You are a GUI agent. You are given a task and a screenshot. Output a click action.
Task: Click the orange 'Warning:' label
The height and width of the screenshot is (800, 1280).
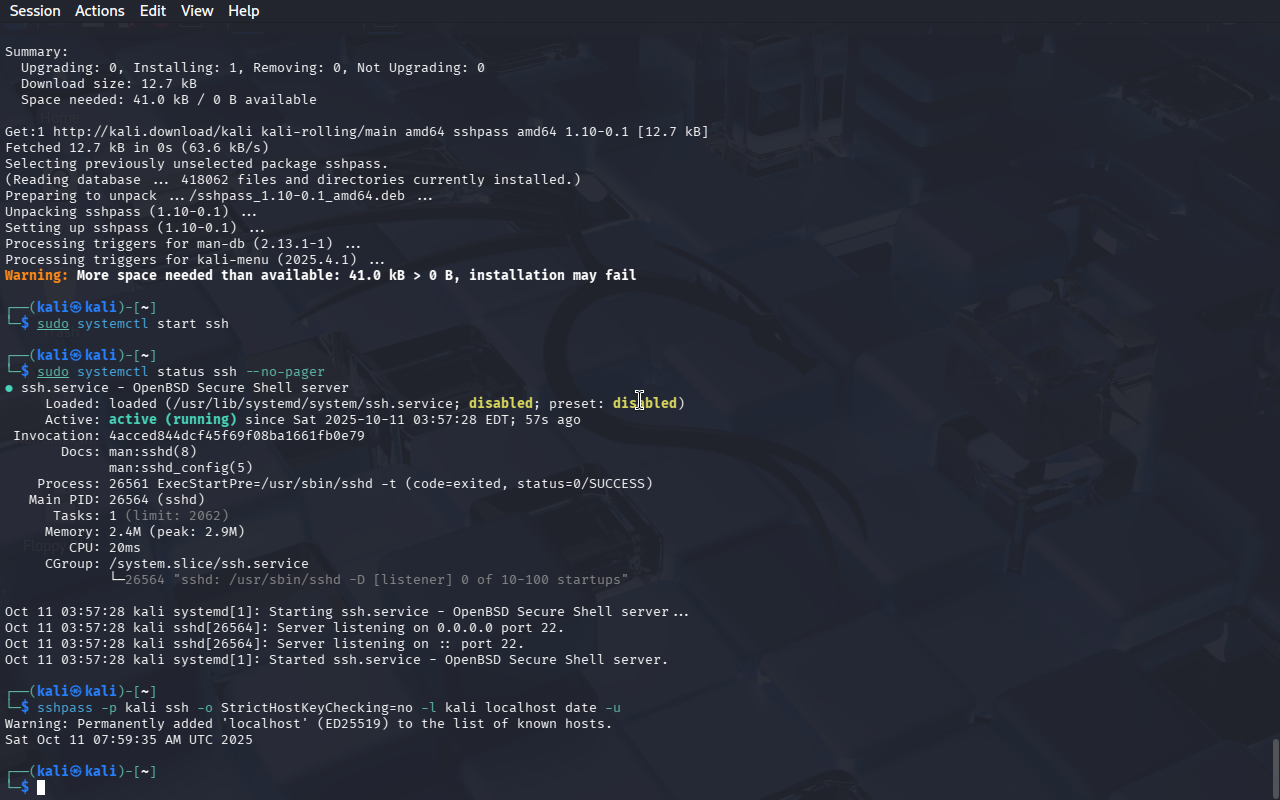click(x=37, y=276)
